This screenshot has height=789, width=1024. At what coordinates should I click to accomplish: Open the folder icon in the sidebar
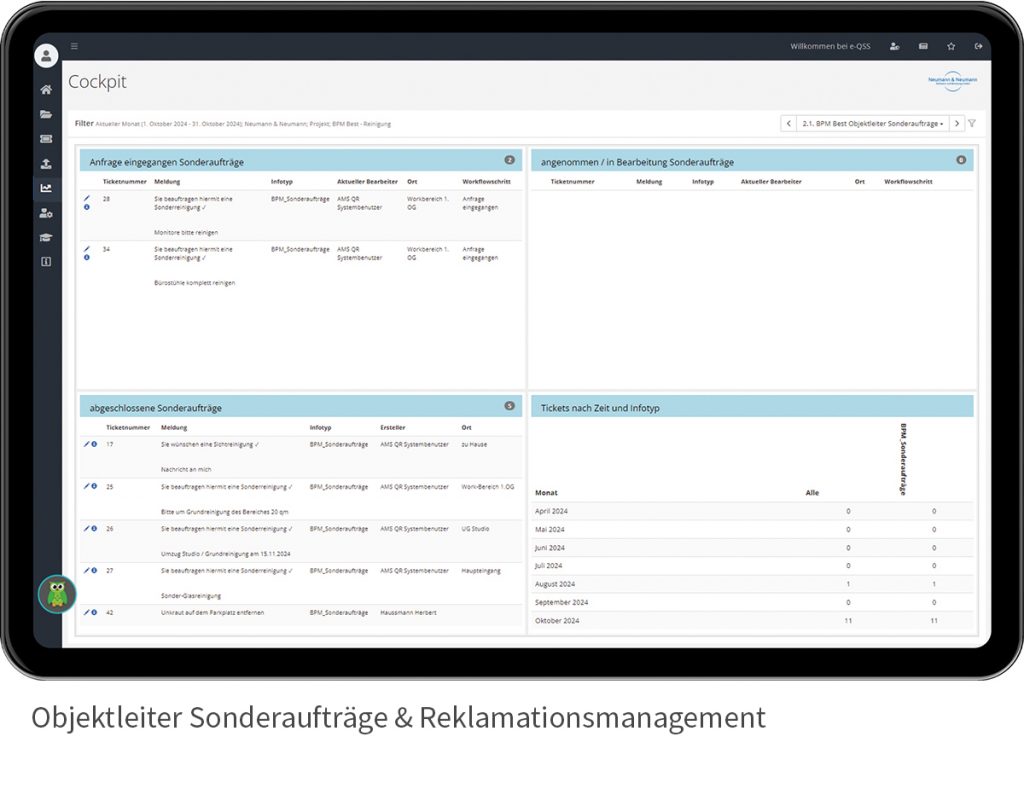pos(44,114)
